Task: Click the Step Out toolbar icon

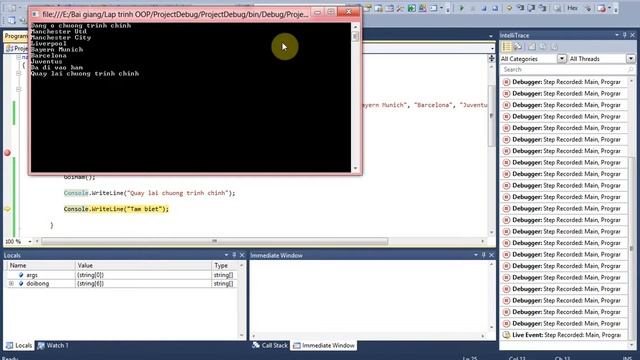Action: (x=542, y=8)
